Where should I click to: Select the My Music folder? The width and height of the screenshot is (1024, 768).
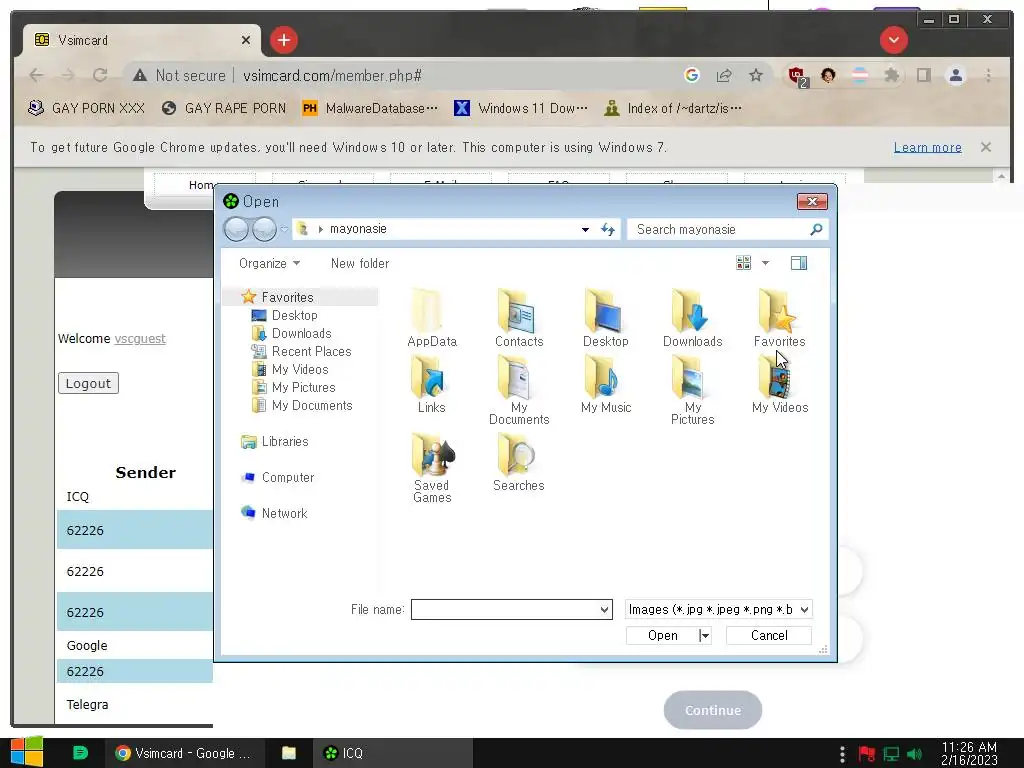pos(605,384)
